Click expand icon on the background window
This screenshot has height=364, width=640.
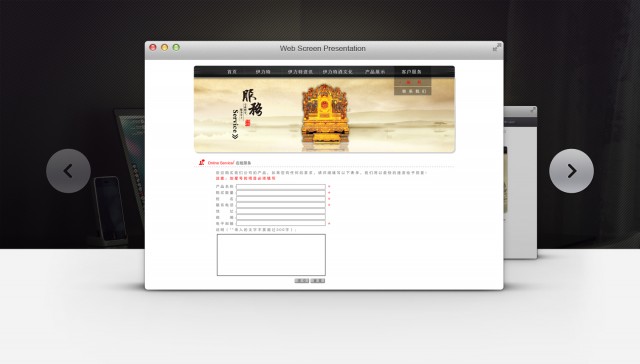(x=533, y=110)
